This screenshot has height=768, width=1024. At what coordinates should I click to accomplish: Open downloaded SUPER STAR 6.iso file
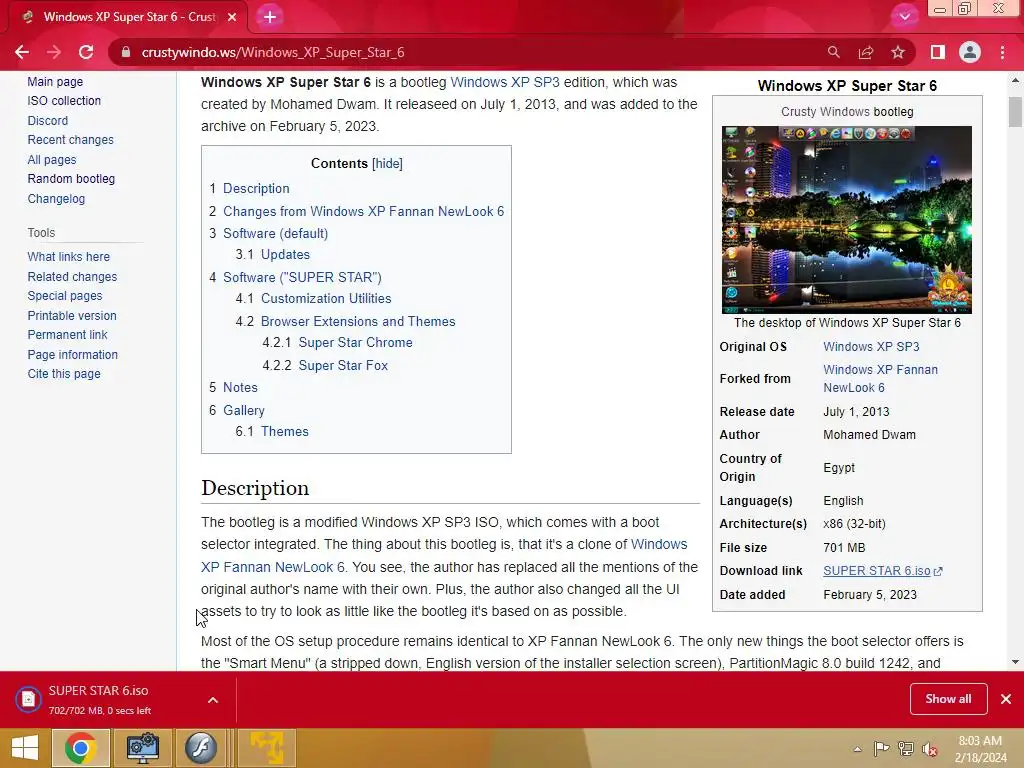pyautogui.click(x=98, y=699)
